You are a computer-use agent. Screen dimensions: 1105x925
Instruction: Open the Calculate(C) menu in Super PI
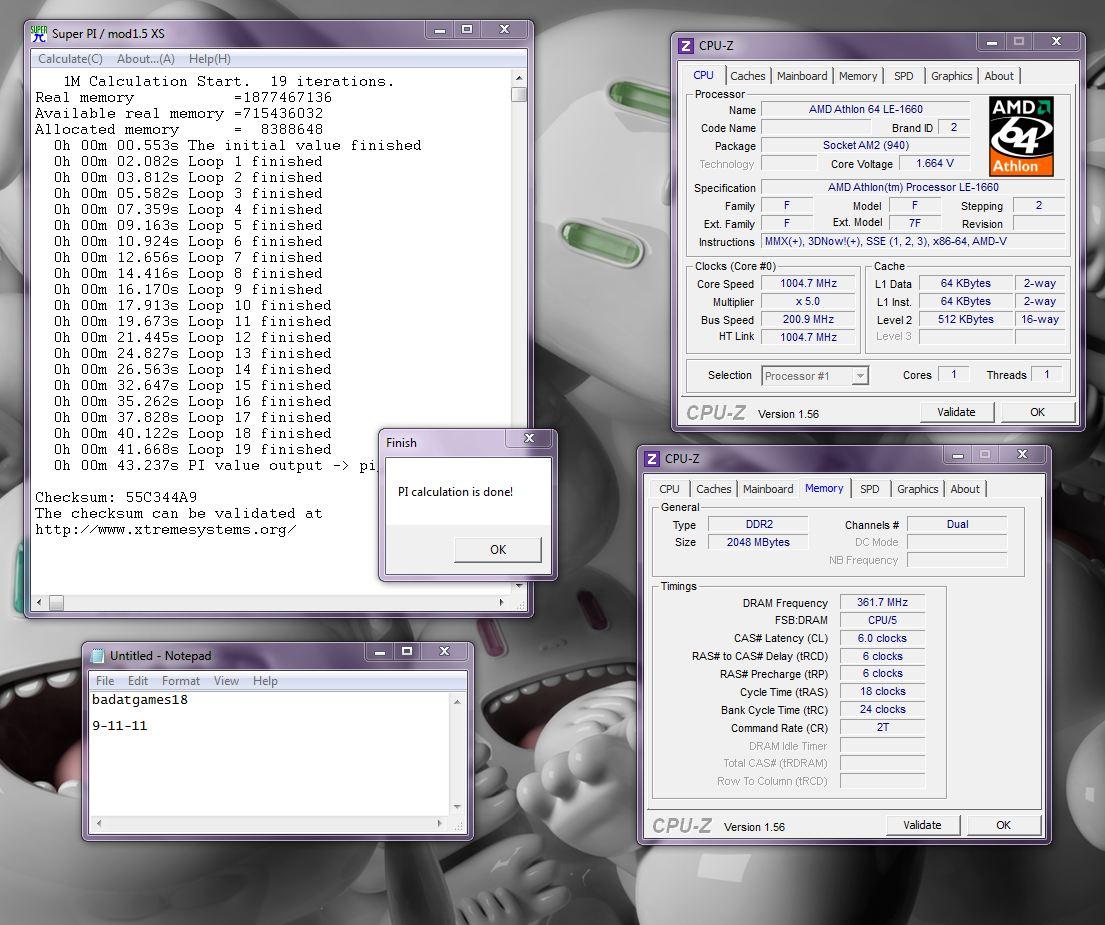(70, 59)
